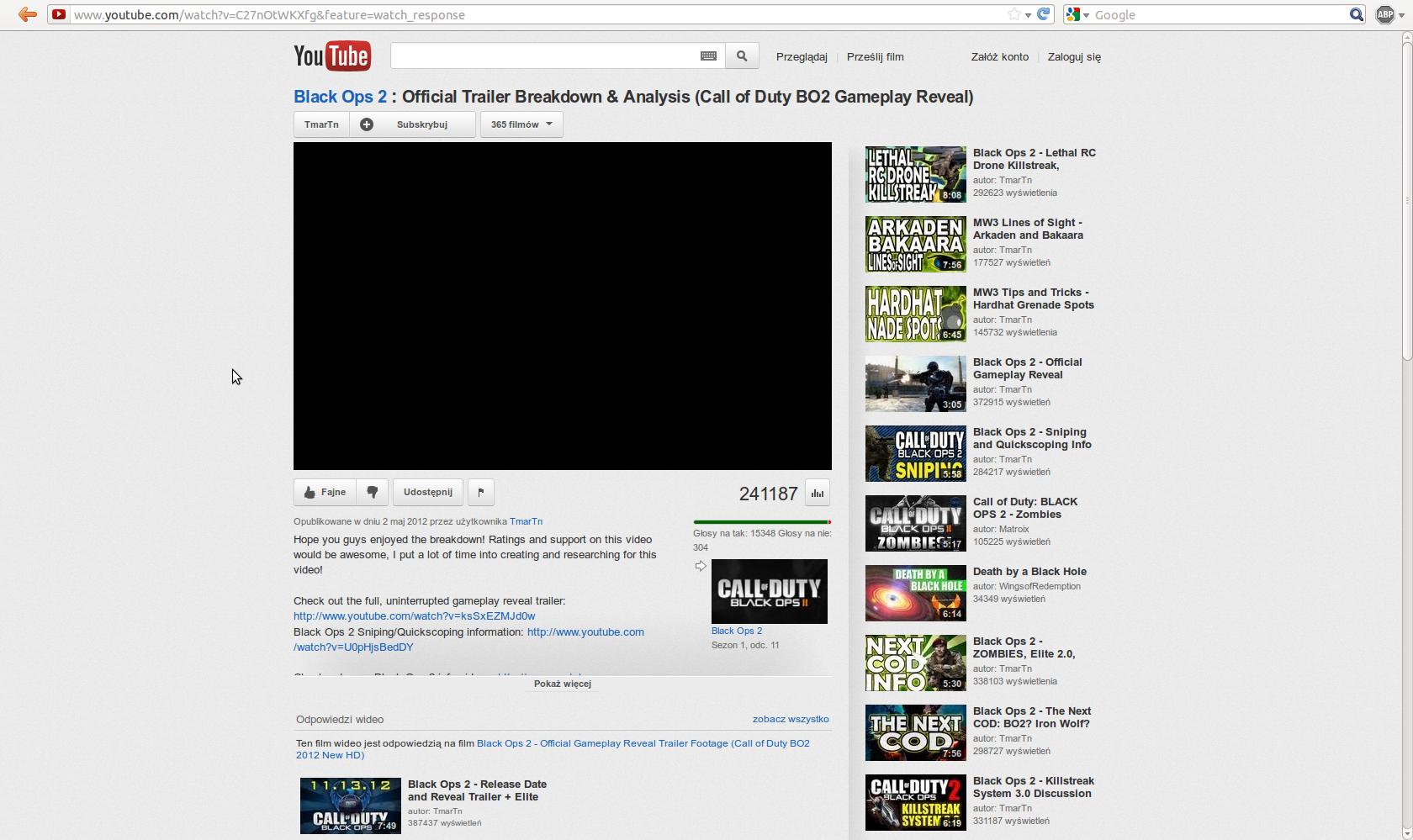Open the MW3 Lines of Sight title link

tap(1028, 229)
